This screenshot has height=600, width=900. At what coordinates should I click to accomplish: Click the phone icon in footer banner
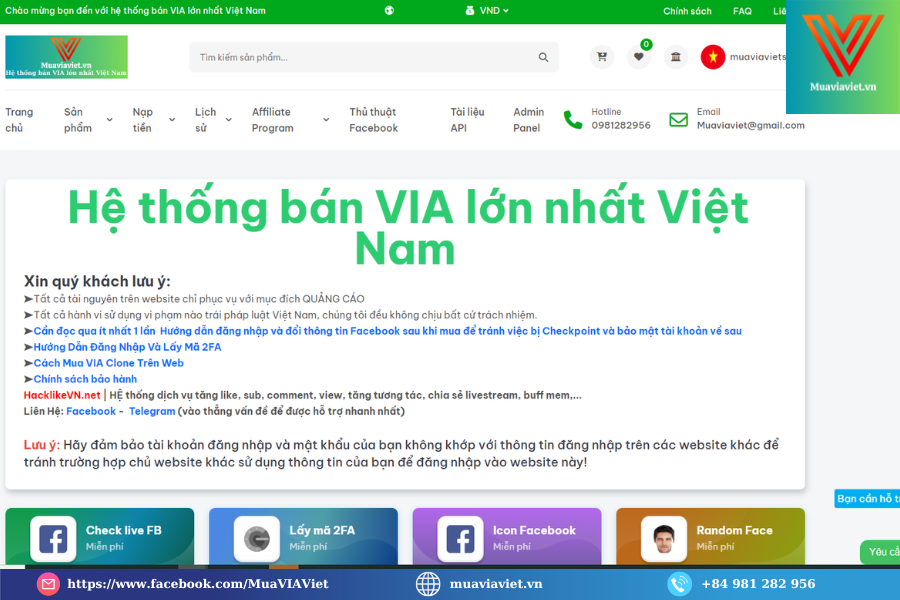[679, 584]
